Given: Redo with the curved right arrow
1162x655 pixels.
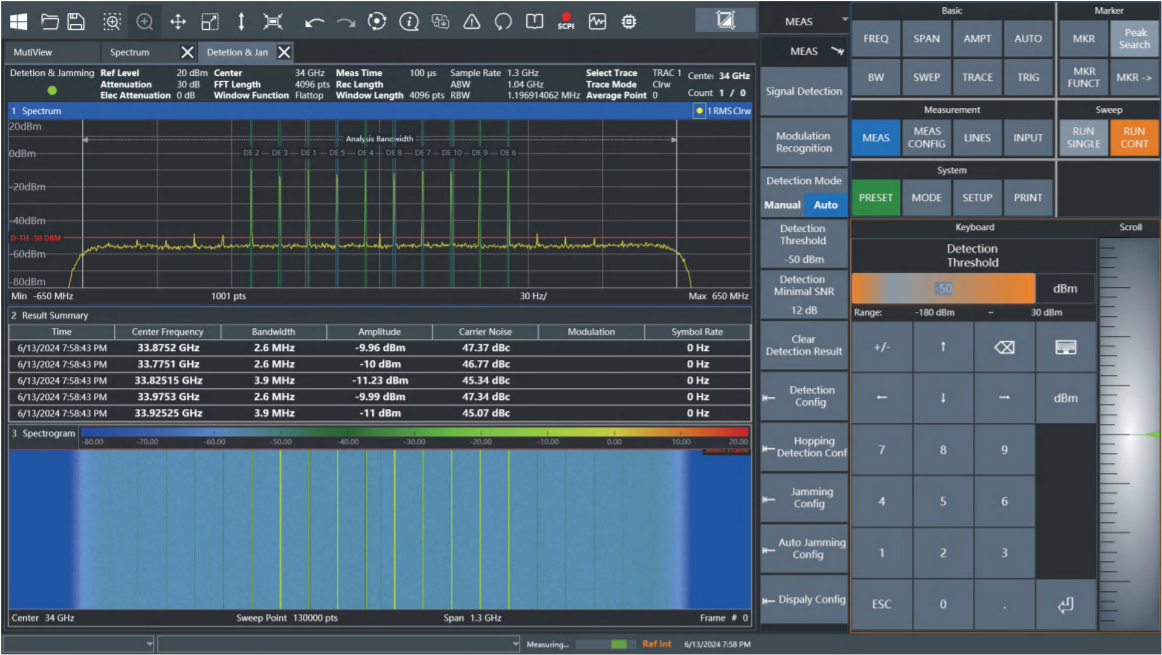Looking at the screenshot, I should coord(345,22).
